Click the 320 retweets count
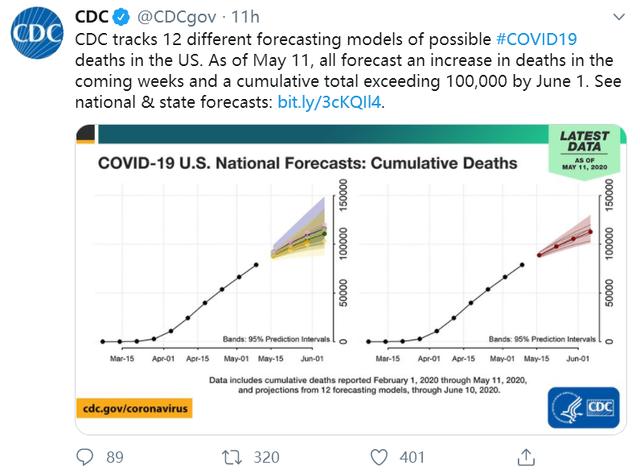The height and width of the screenshot is (474, 640). pyautogui.click(x=266, y=456)
